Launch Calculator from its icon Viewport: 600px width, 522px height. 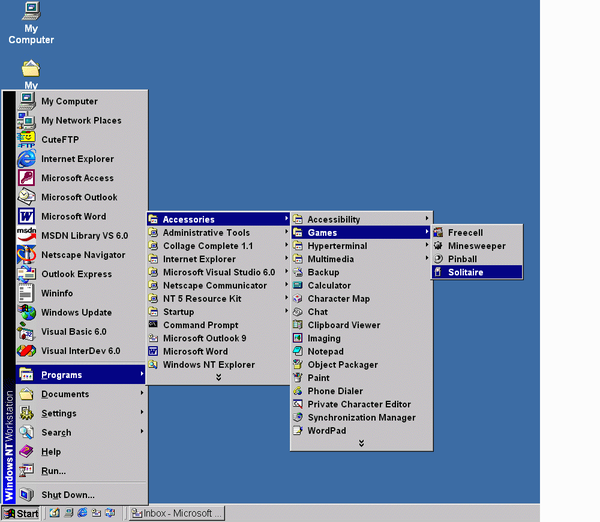point(298,285)
